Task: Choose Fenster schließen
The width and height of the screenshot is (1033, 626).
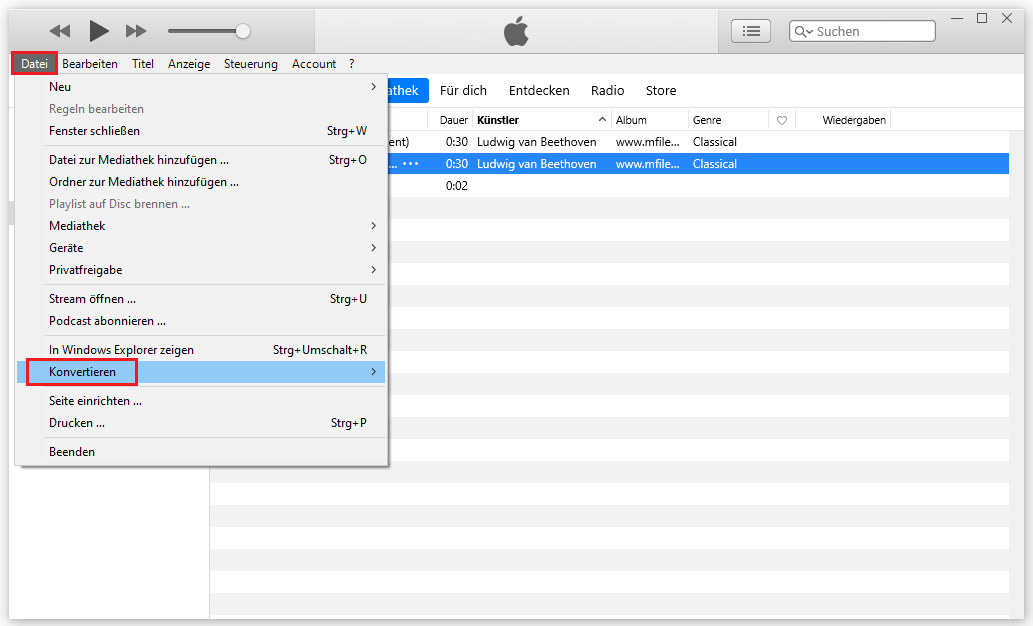Action: point(201,131)
